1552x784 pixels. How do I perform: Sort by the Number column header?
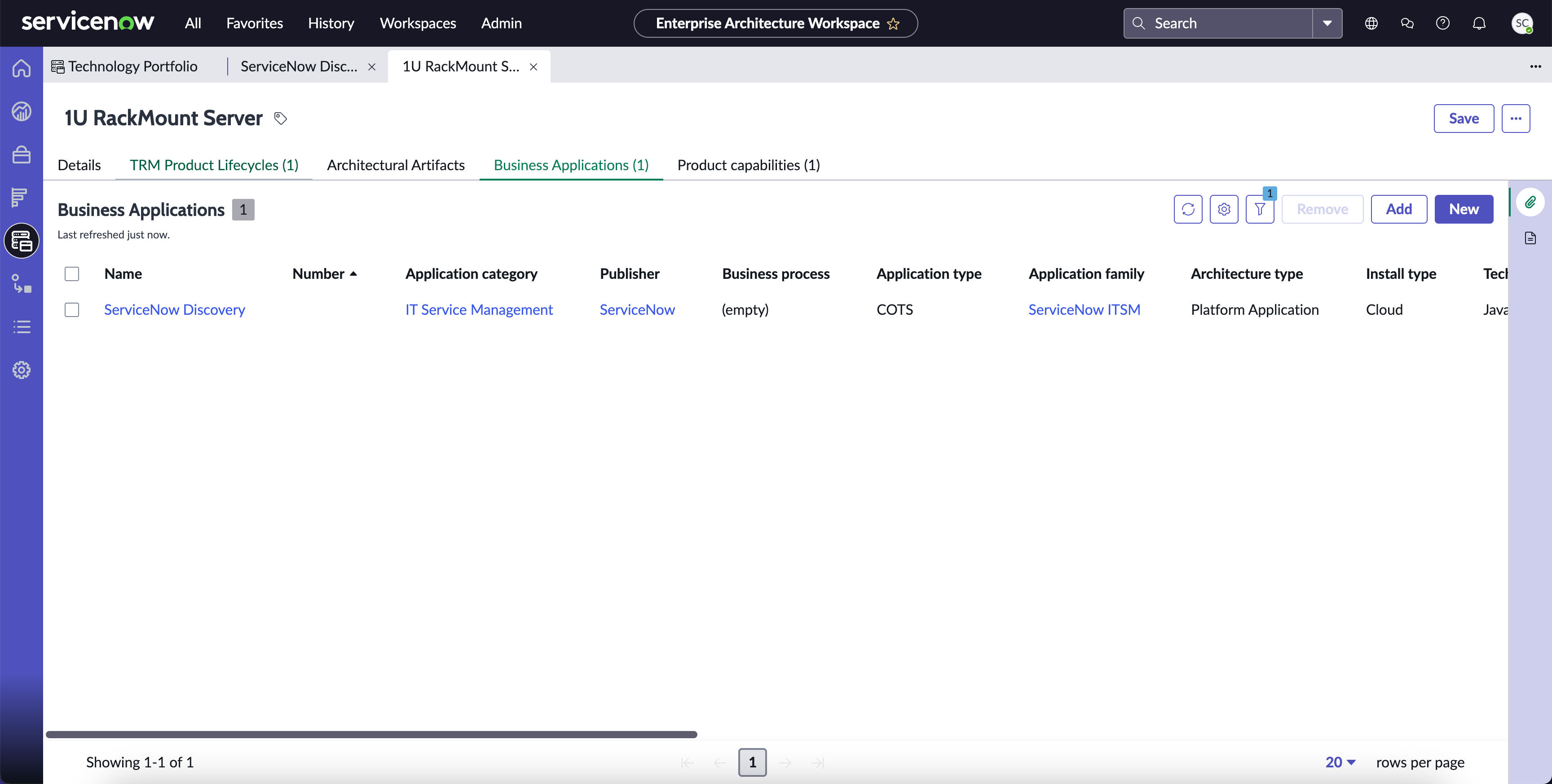pos(325,274)
